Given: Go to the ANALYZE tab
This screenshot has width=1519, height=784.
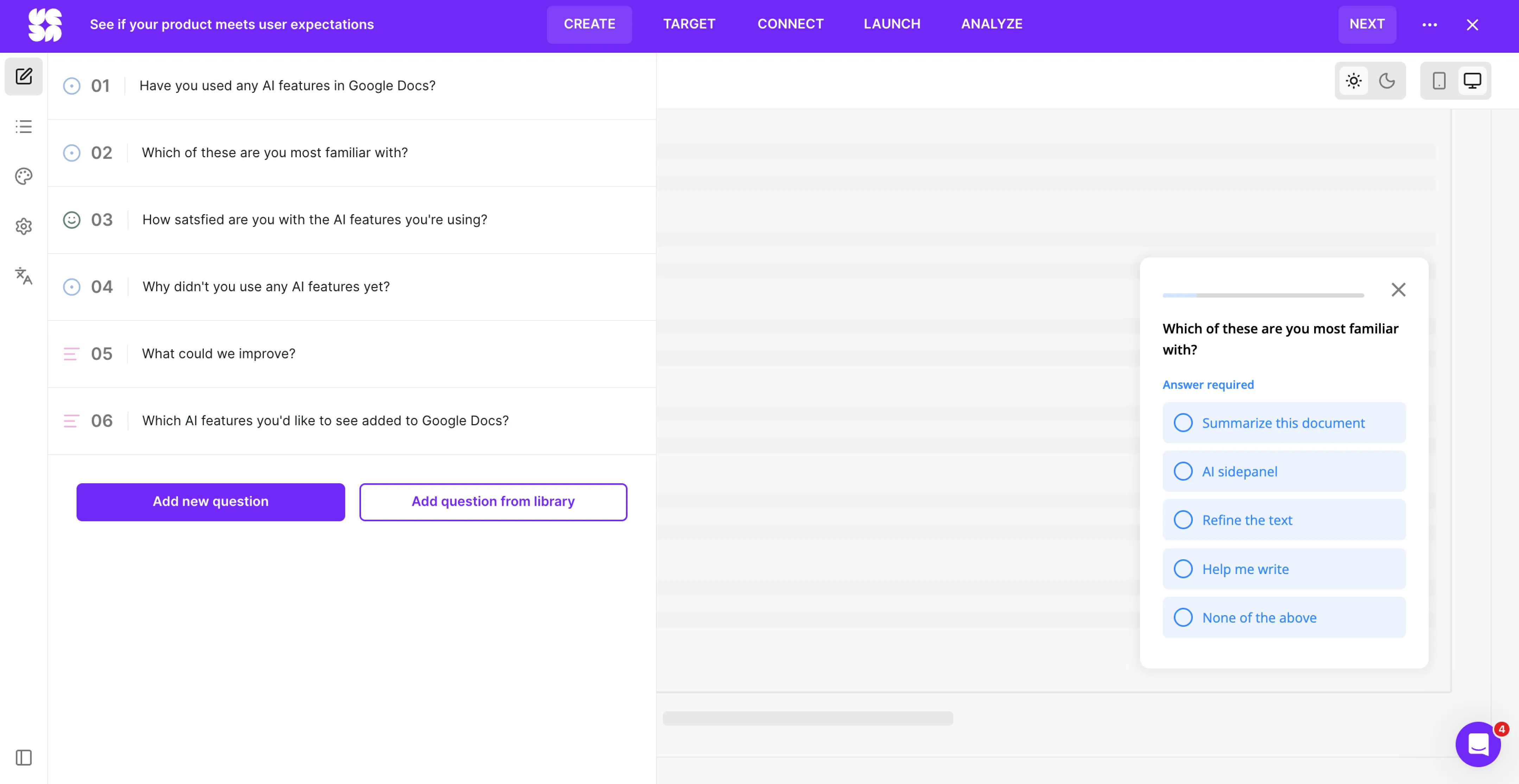Looking at the screenshot, I should click(x=991, y=24).
